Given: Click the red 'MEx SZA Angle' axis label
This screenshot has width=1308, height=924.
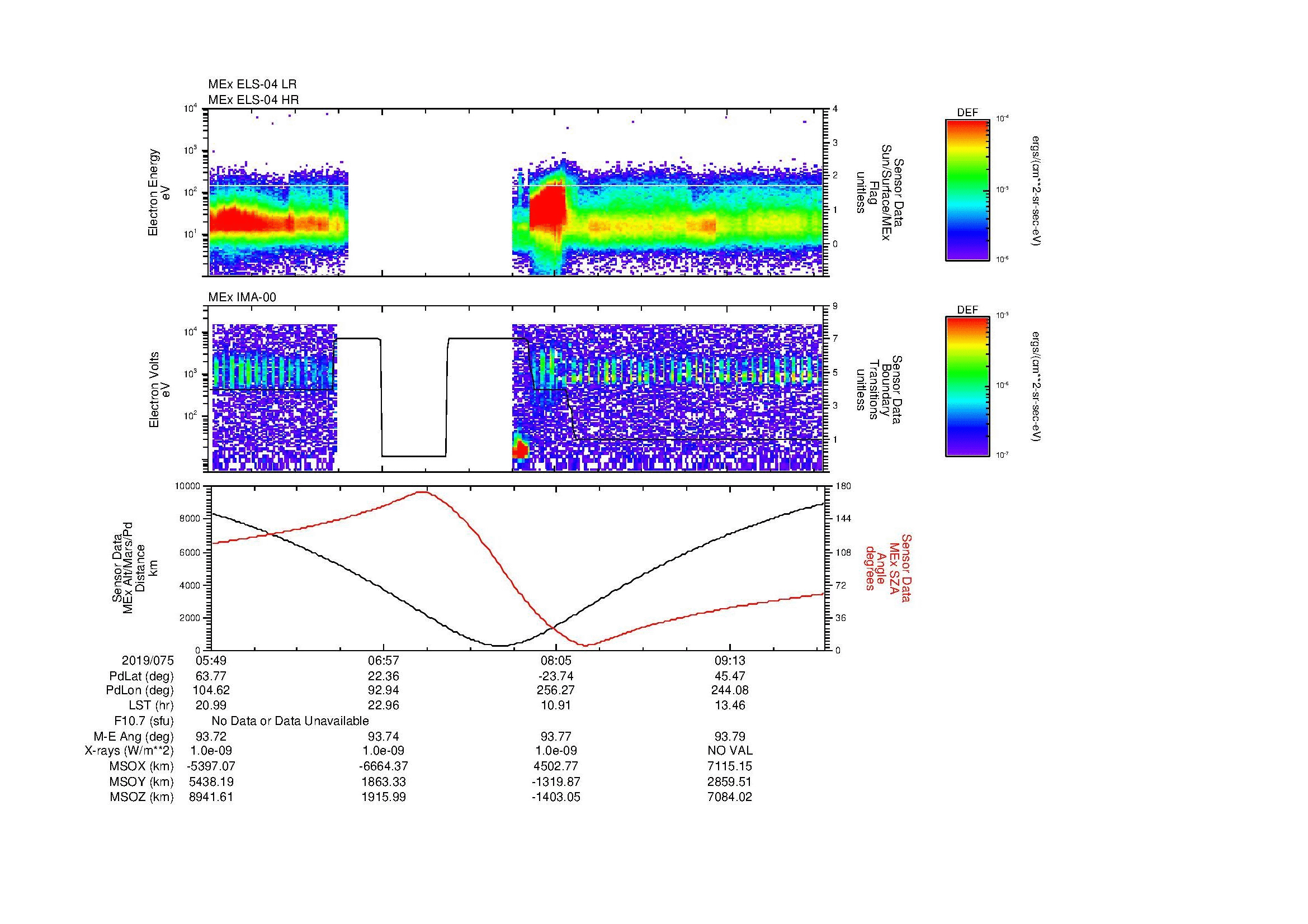Looking at the screenshot, I should [888, 567].
